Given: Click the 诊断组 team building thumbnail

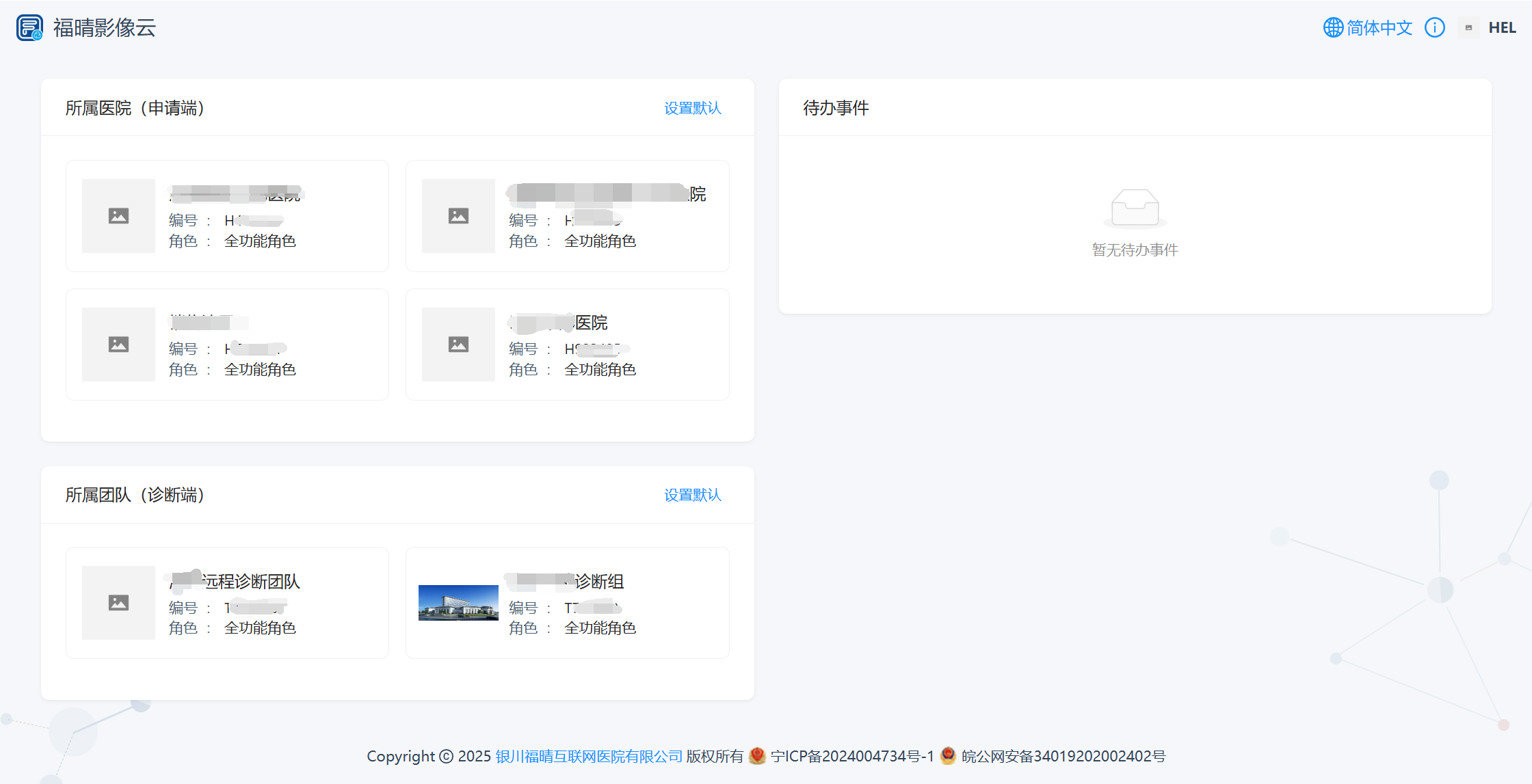Looking at the screenshot, I should (x=458, y=603).
